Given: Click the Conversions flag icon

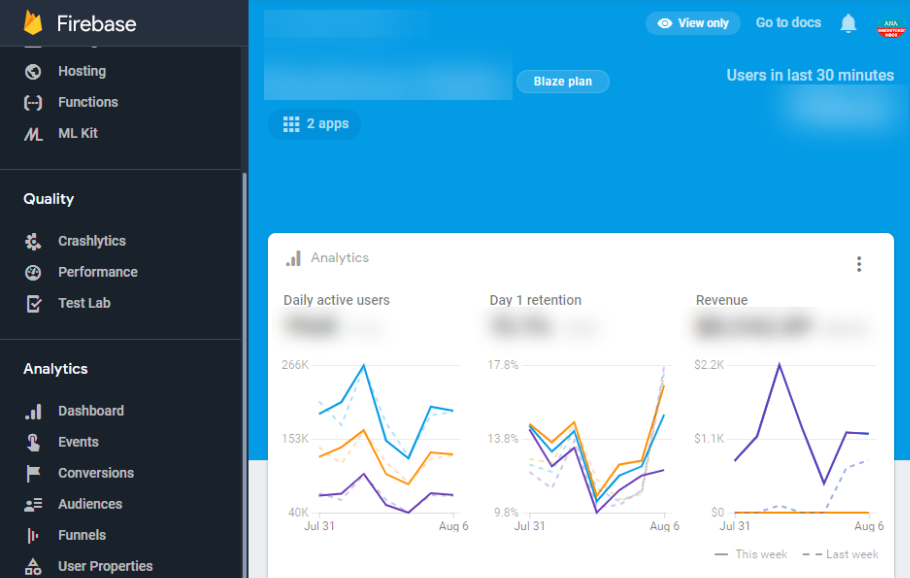Looking at the screenshot, I should pyautogui.click(x=33, y=473).
